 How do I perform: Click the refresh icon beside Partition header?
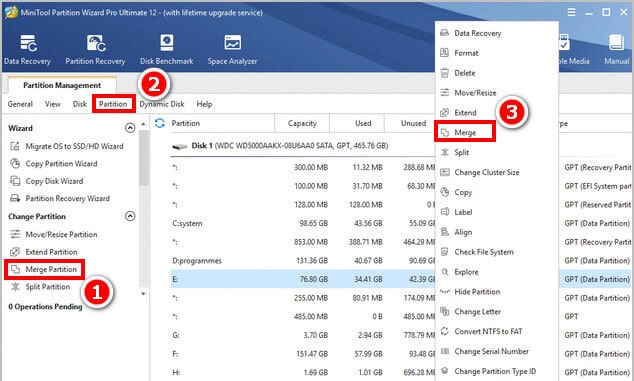[x=160, y=123]
